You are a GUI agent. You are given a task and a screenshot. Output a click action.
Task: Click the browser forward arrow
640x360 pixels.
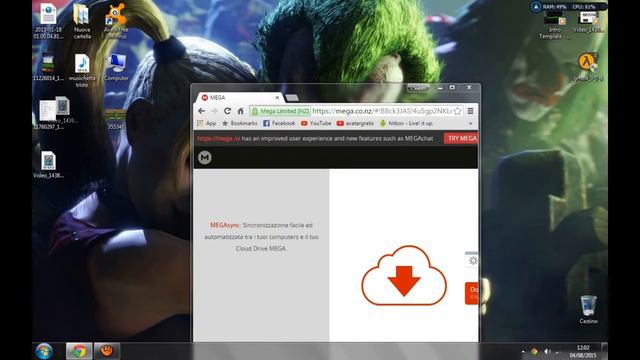(214, 111)
